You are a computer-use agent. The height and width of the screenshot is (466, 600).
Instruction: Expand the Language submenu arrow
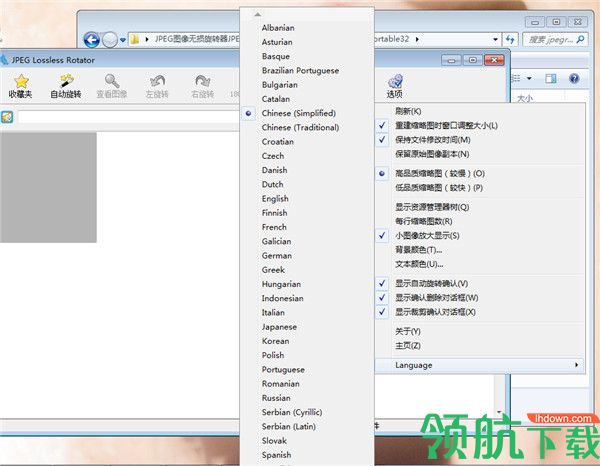[576, 365]
